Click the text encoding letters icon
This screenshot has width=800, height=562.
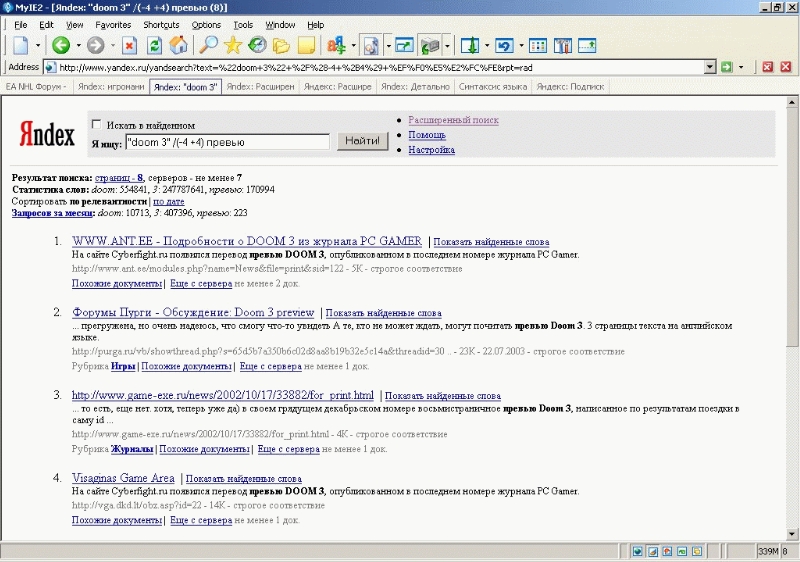click(336, 45)
